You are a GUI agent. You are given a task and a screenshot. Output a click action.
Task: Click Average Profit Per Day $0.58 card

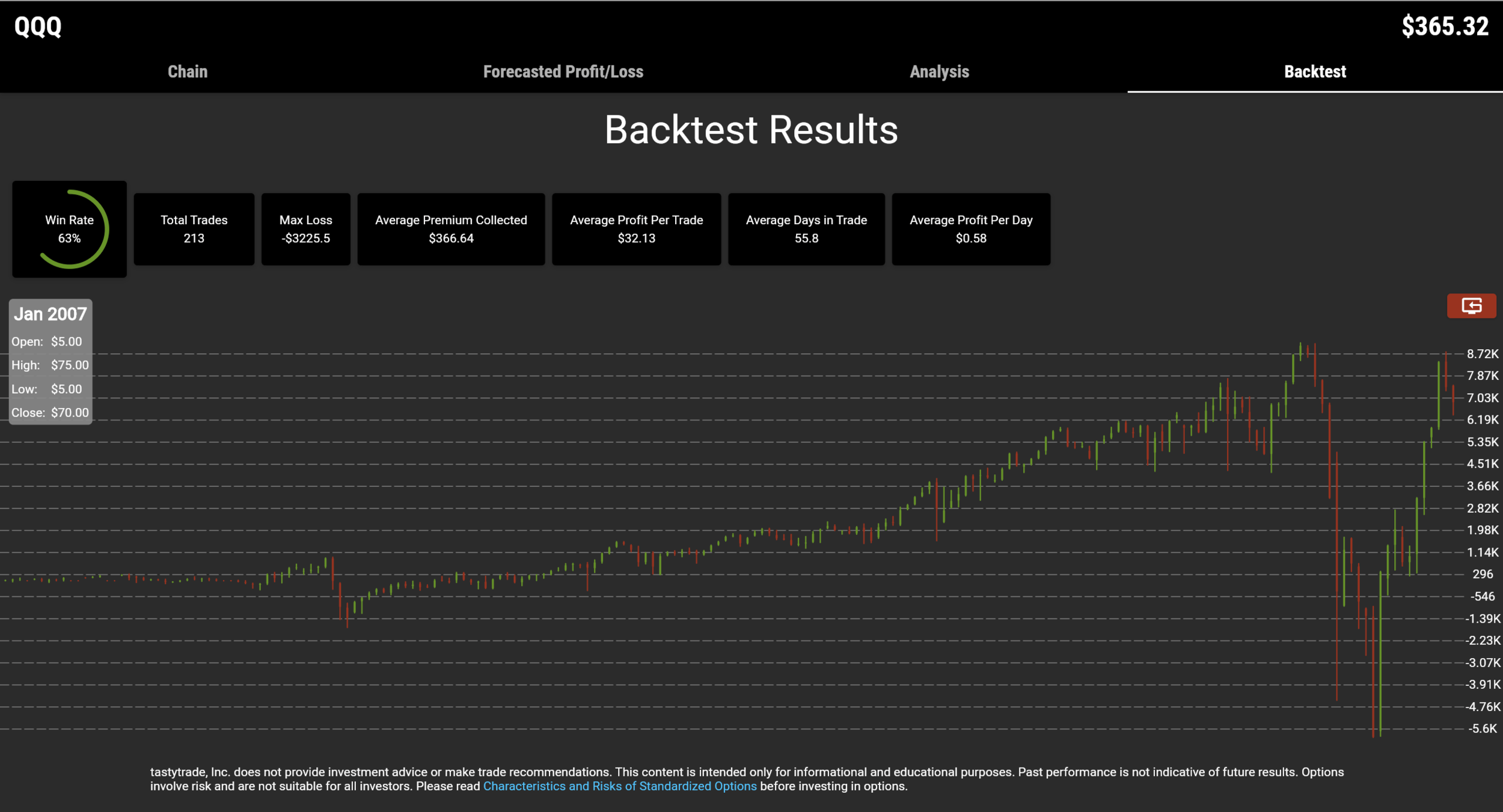point(971,229)
